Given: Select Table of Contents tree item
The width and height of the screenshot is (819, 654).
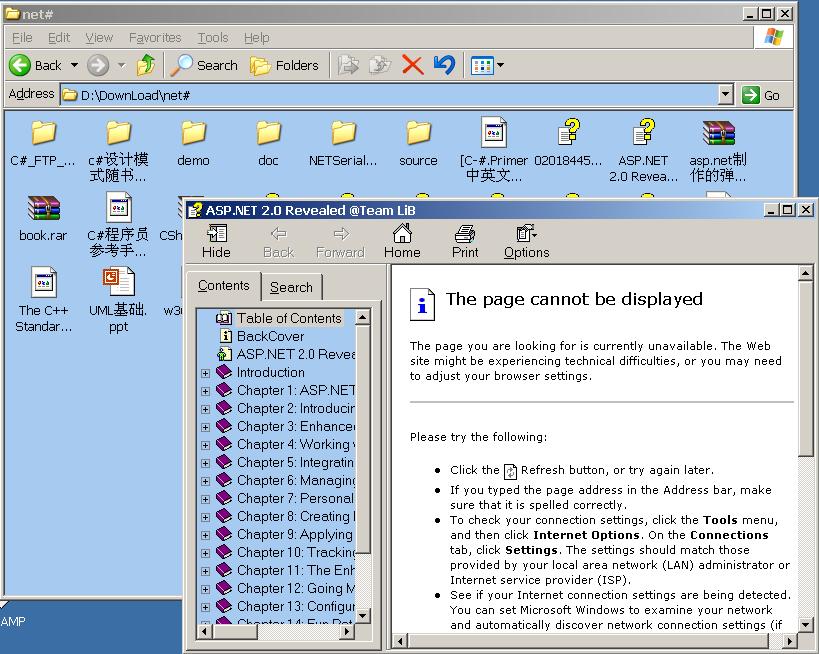Looking at the screenshot, I should (289, 318).
